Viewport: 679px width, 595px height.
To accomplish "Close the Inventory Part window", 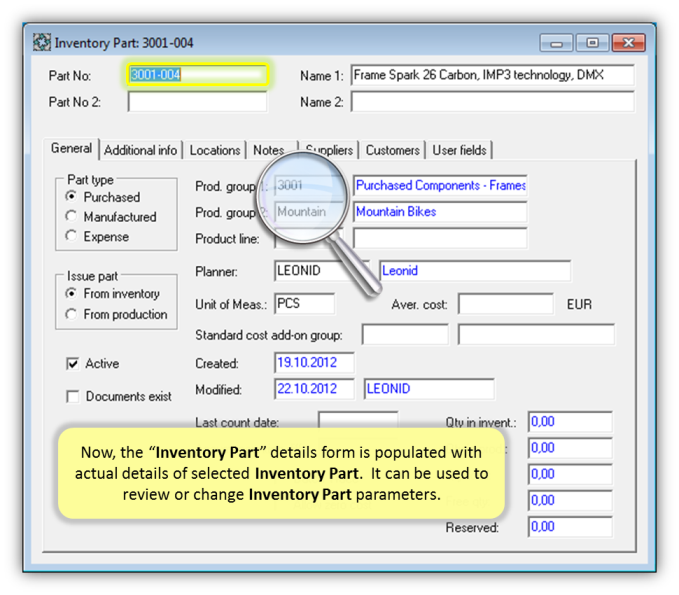I will point(628,43).
